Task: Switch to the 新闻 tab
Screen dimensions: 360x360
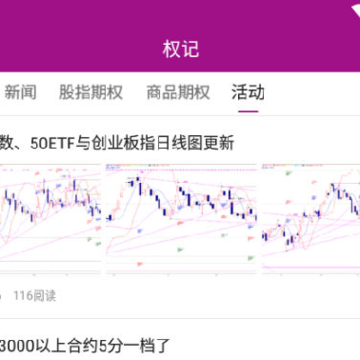Action: coord(20,92)
